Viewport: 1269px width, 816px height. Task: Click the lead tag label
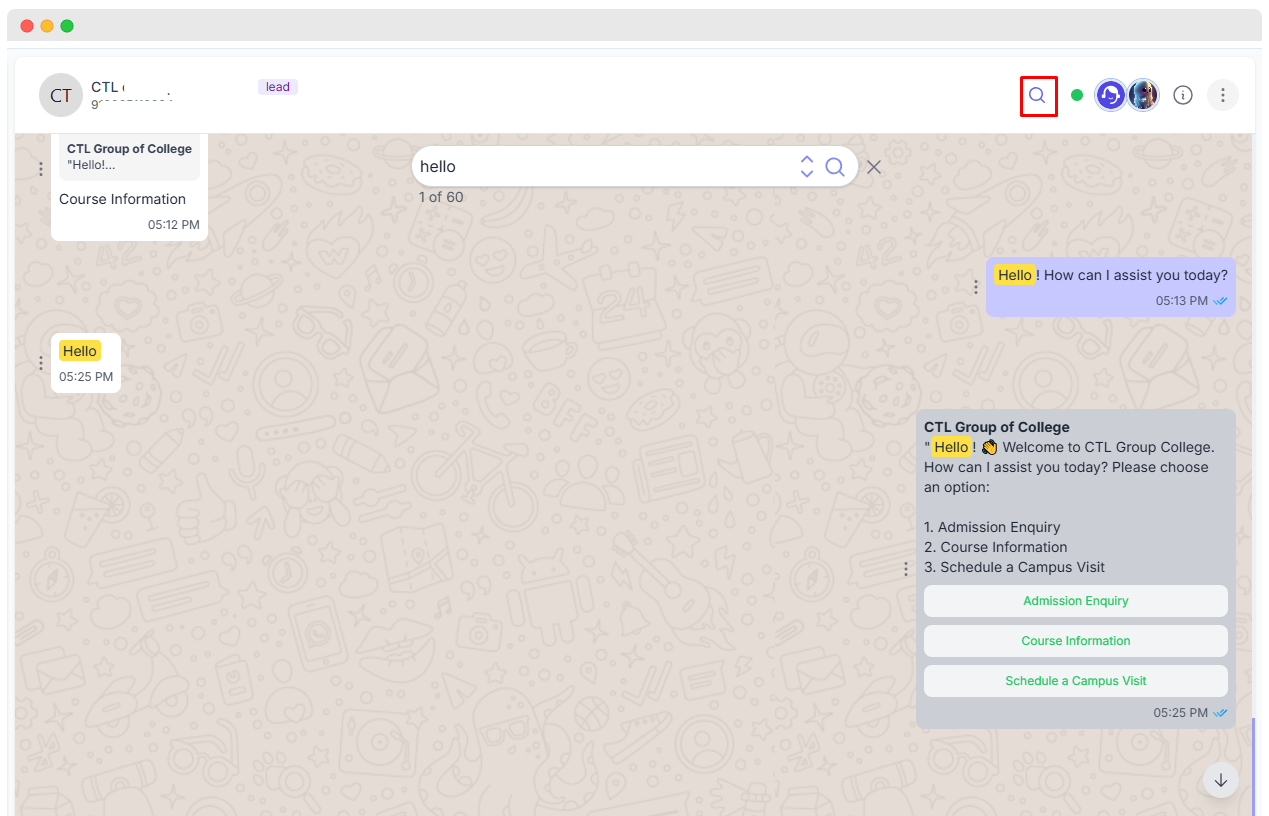pos(278,87)
